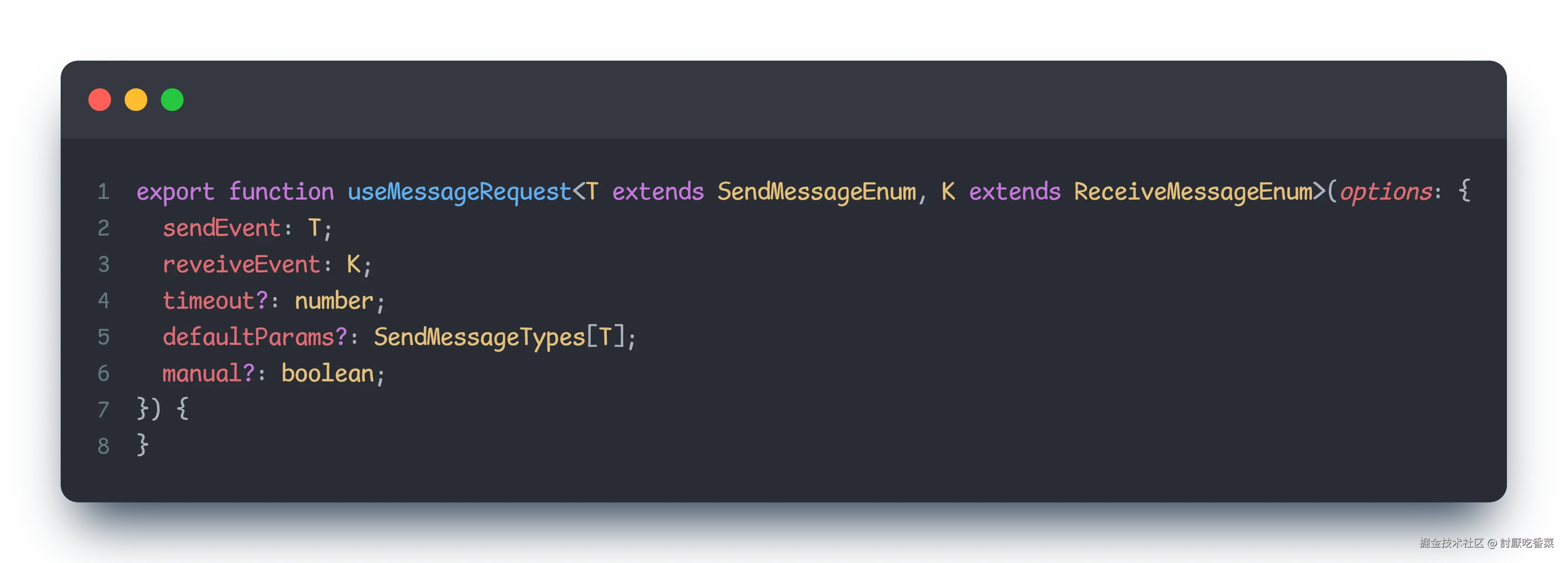1568x563 pixels.
Task: Click the manual? property
Action: coord(208,374)
